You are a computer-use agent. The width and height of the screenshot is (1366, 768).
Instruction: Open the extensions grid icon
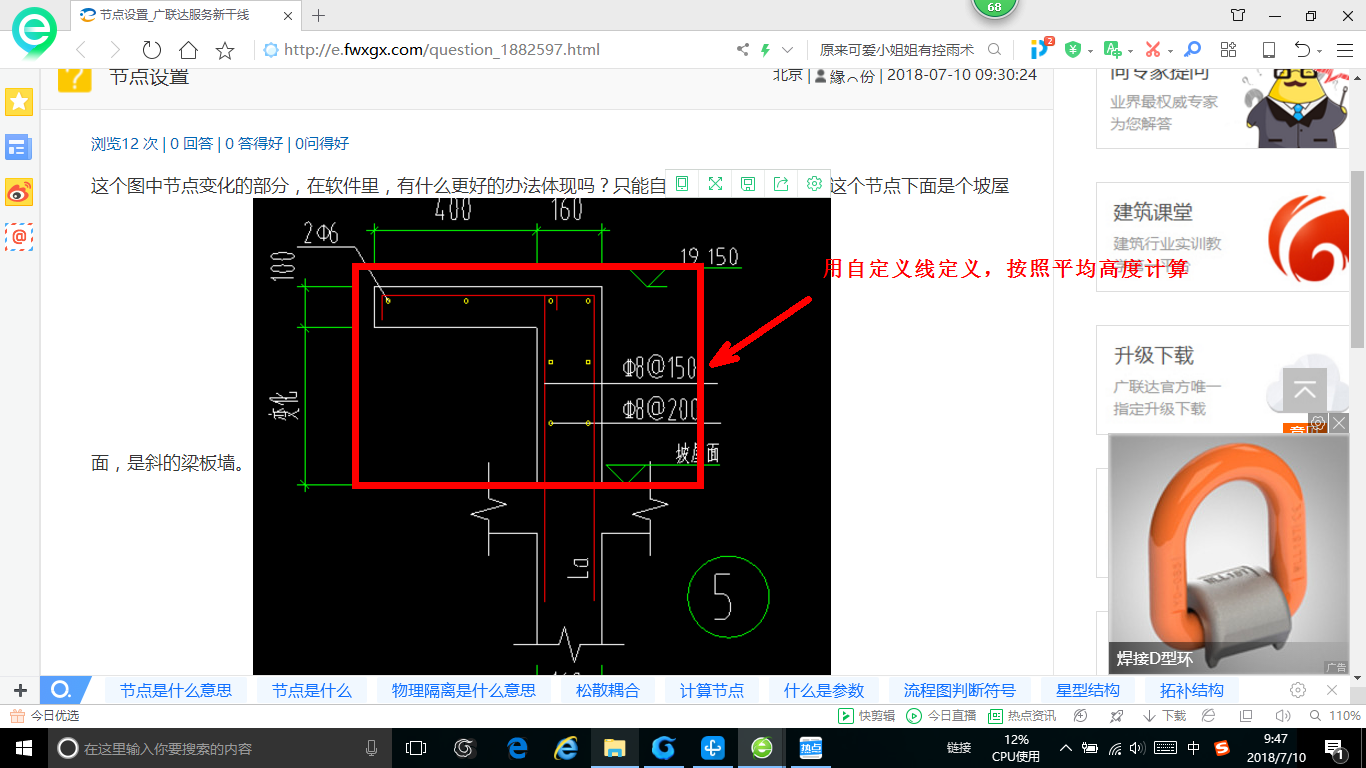coord(1229,50)
